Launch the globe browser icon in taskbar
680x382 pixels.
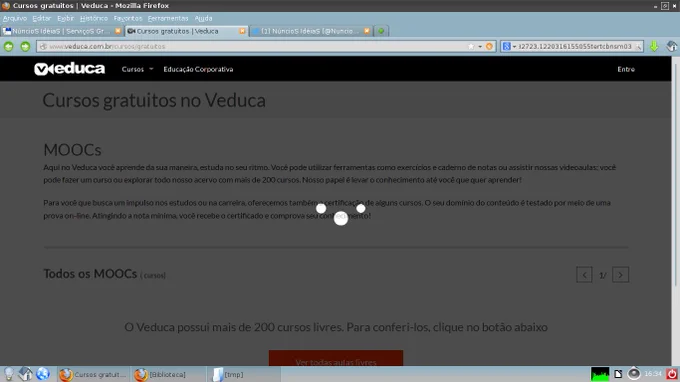pyautogui.click(x=42, y=374)
